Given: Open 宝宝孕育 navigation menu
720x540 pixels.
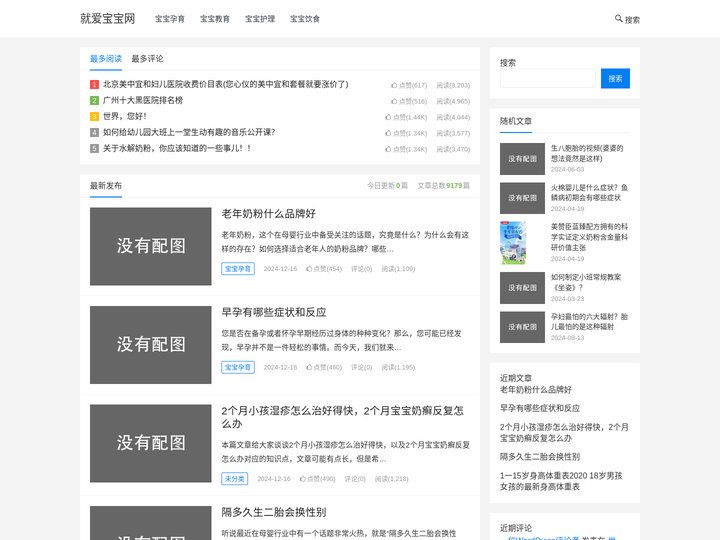Looking at the screenshot, I should click(x=169, y=19).
